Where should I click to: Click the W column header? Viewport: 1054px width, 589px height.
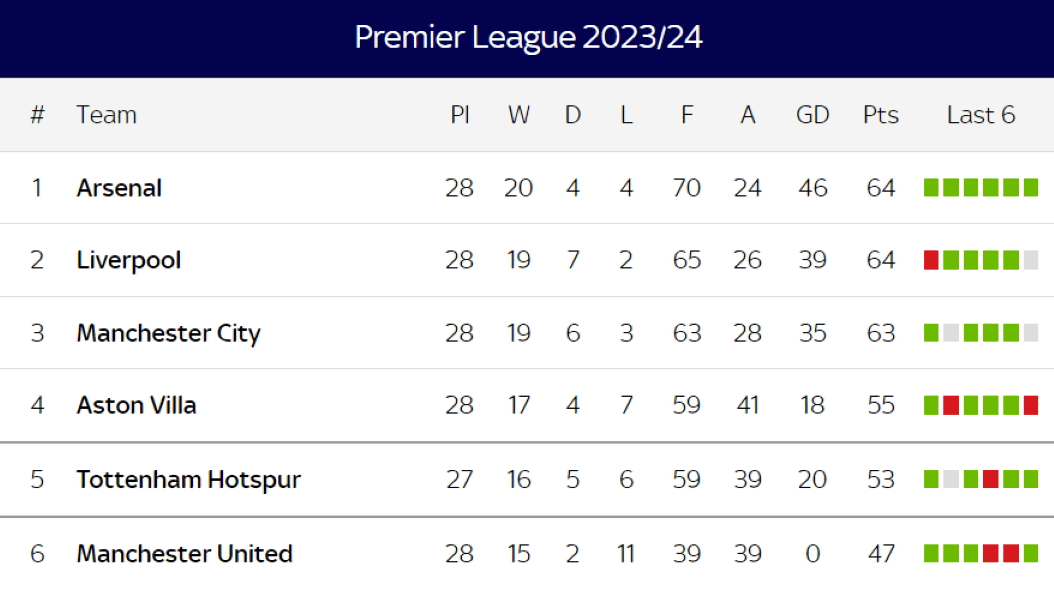point(518,115)
